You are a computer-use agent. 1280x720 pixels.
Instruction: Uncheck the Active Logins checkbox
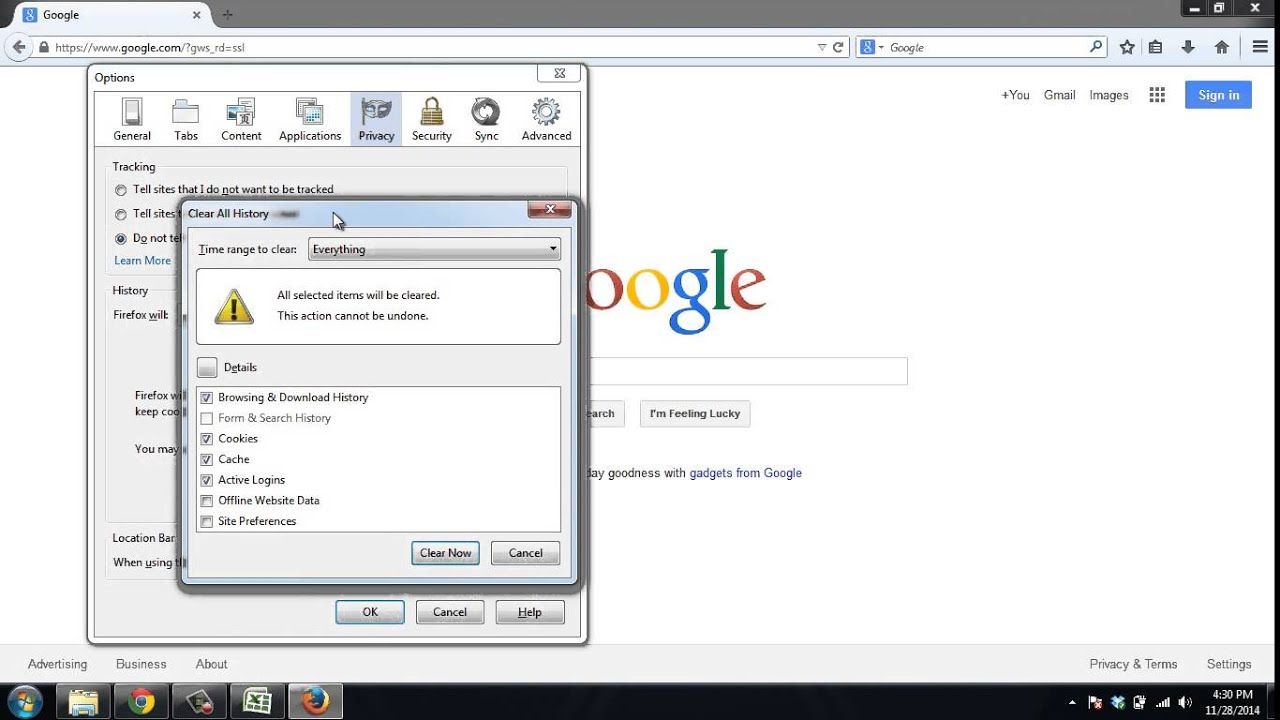pos(207,480)
